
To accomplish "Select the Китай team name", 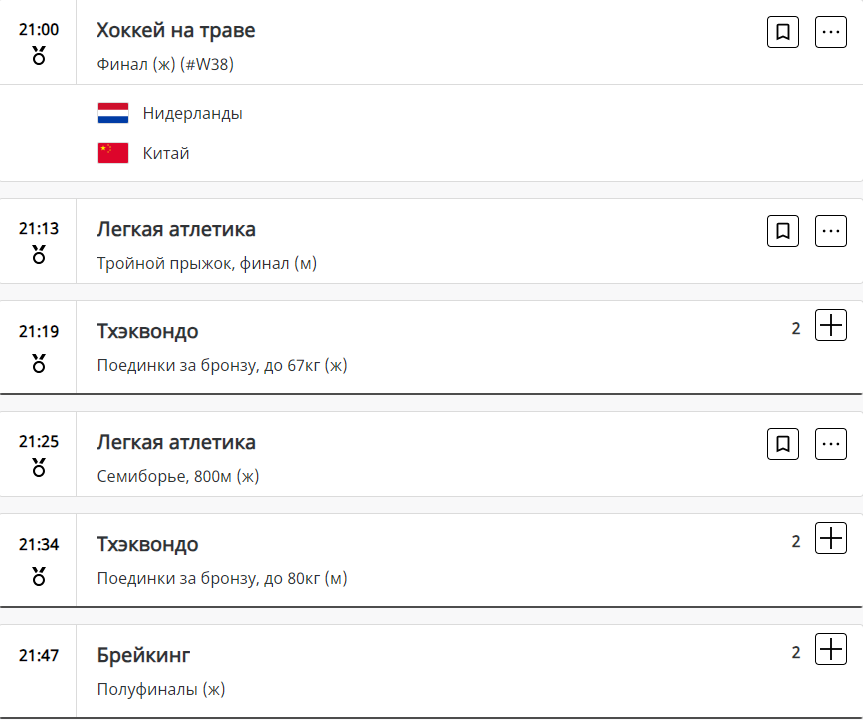I will point(166,153).
